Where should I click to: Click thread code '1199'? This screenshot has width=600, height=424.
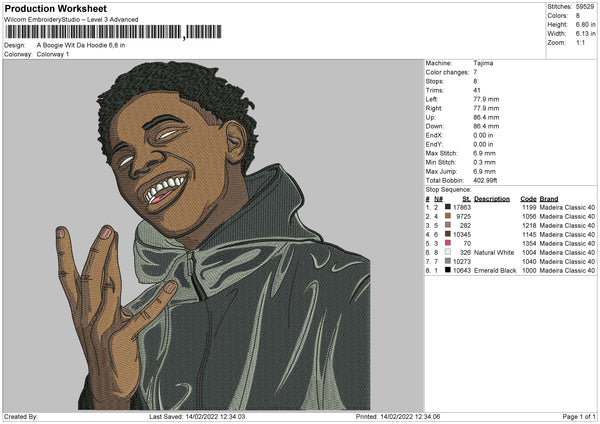529,207
